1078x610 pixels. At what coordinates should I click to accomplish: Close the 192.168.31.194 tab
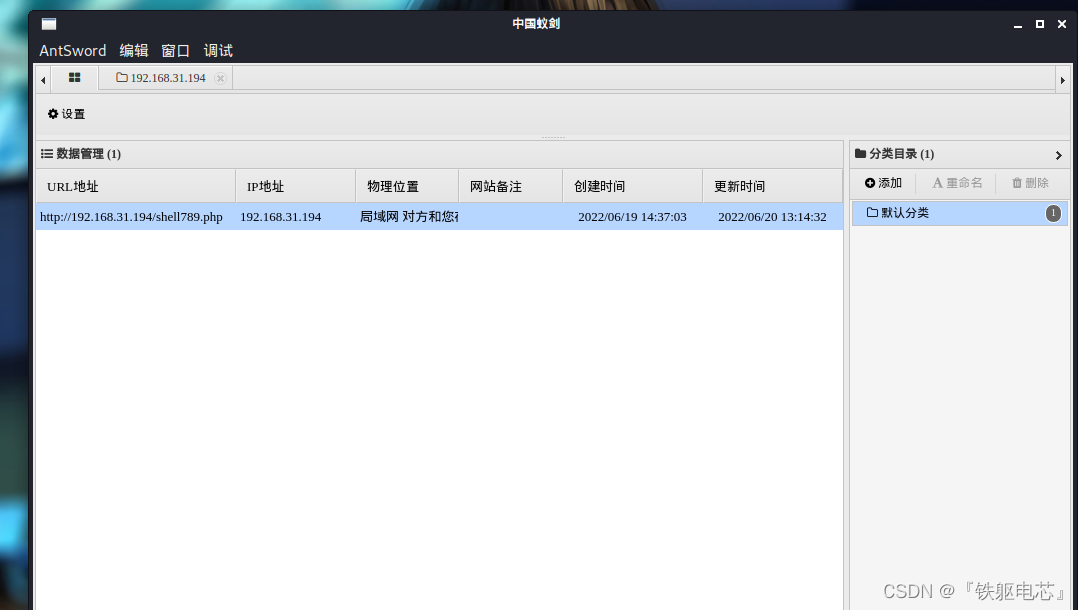(219, 77)
